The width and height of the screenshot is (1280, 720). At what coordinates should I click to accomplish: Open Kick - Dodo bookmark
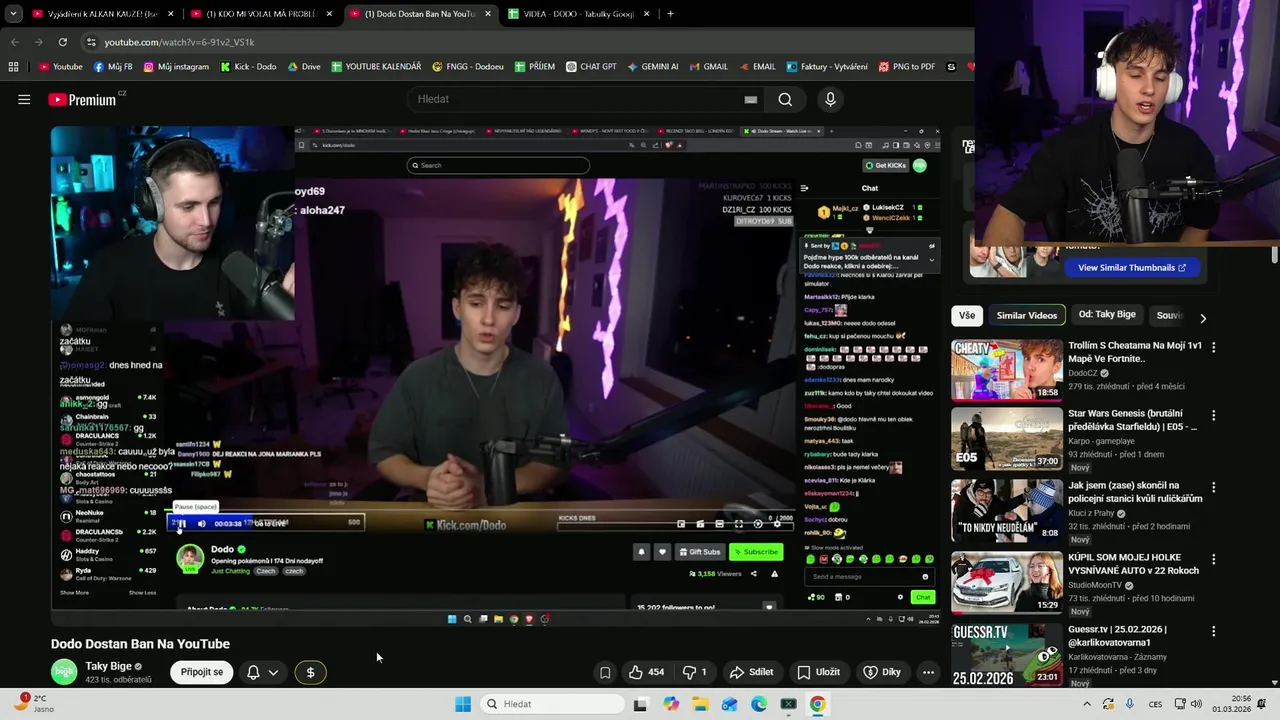point(248,67)
